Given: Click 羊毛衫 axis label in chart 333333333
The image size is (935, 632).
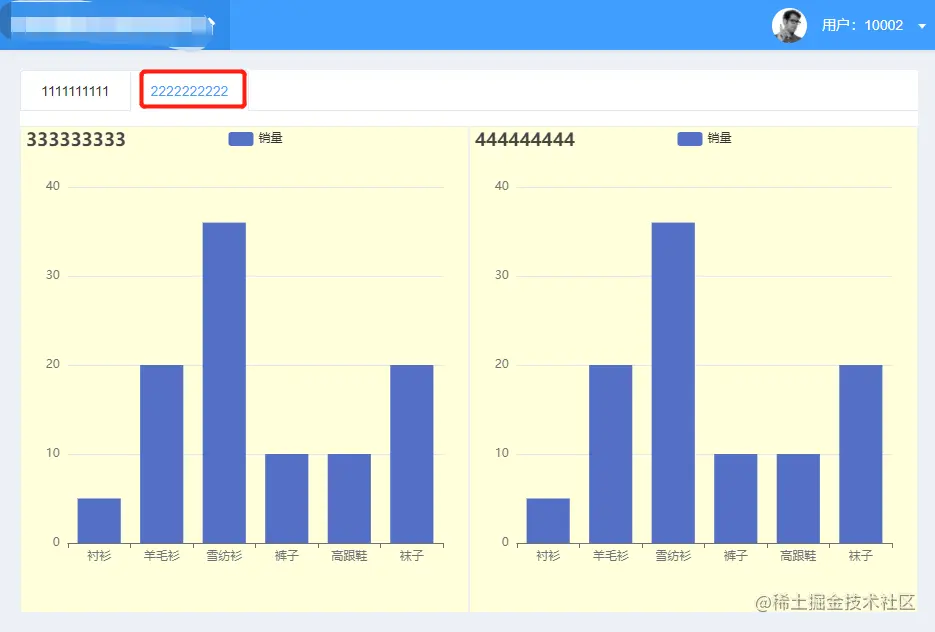Looking at the screenshot, I should [162, 556].
